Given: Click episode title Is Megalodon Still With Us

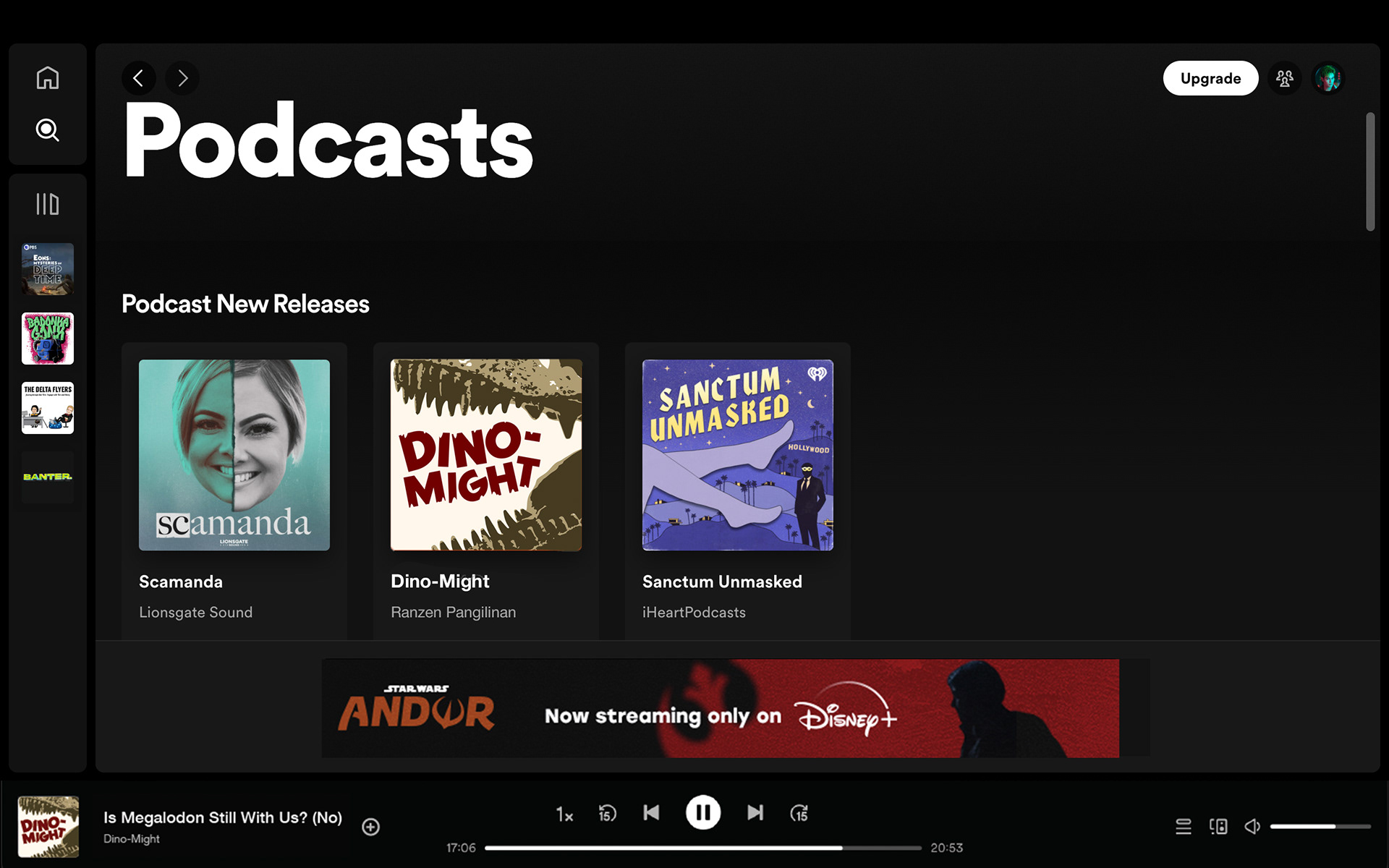Looking at the screenshot, I should tap(223, 817).
